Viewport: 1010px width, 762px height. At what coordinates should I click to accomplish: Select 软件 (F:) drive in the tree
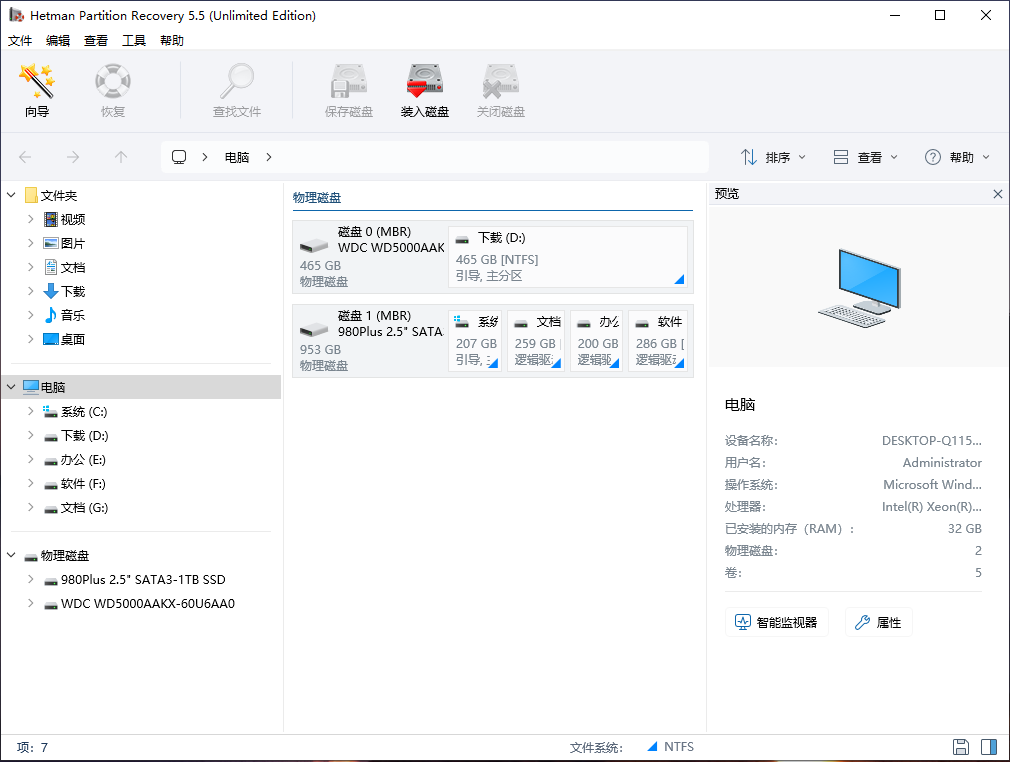pyautogui.click(x=75, y=484)
